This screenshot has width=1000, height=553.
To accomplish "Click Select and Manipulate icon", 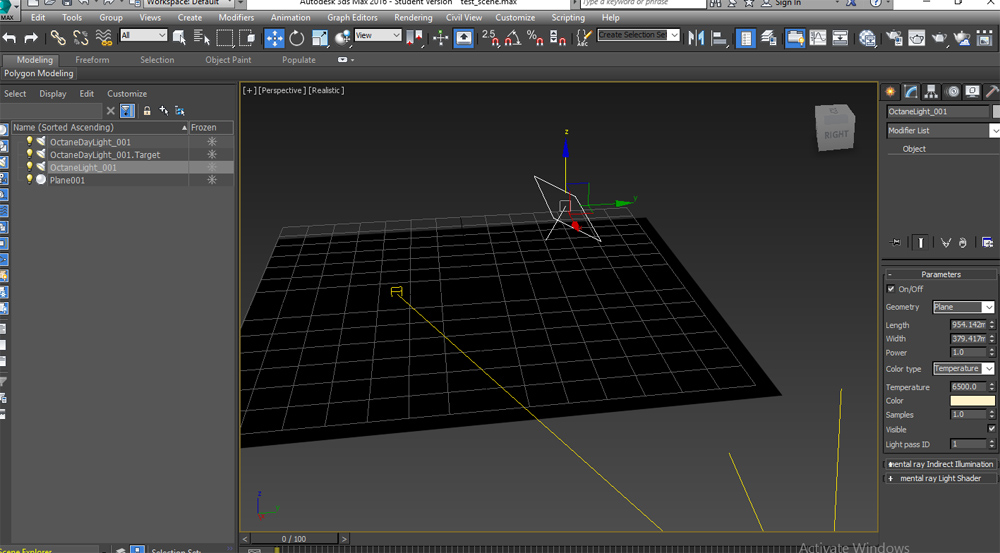I will coord(441,38).
